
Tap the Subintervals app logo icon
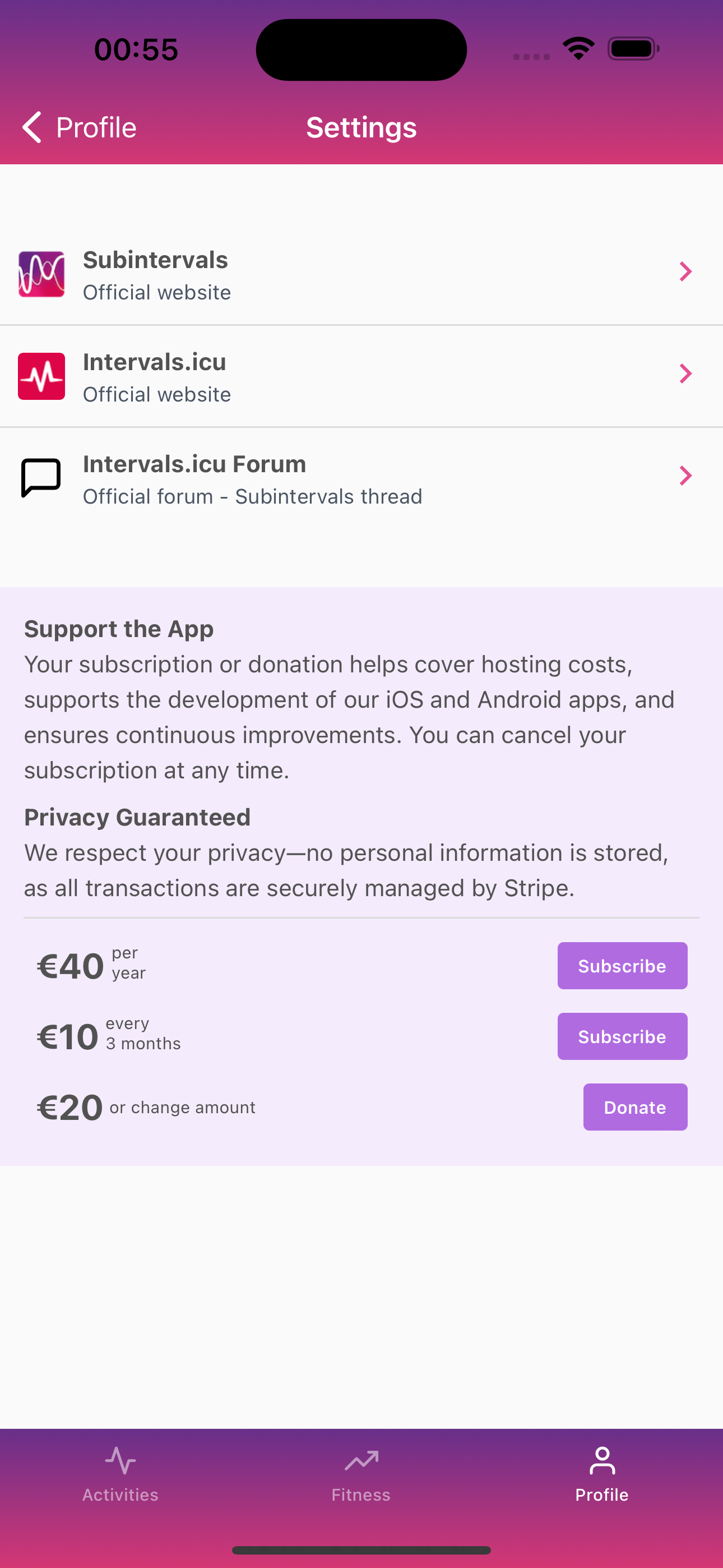click(x=41, y=274)
